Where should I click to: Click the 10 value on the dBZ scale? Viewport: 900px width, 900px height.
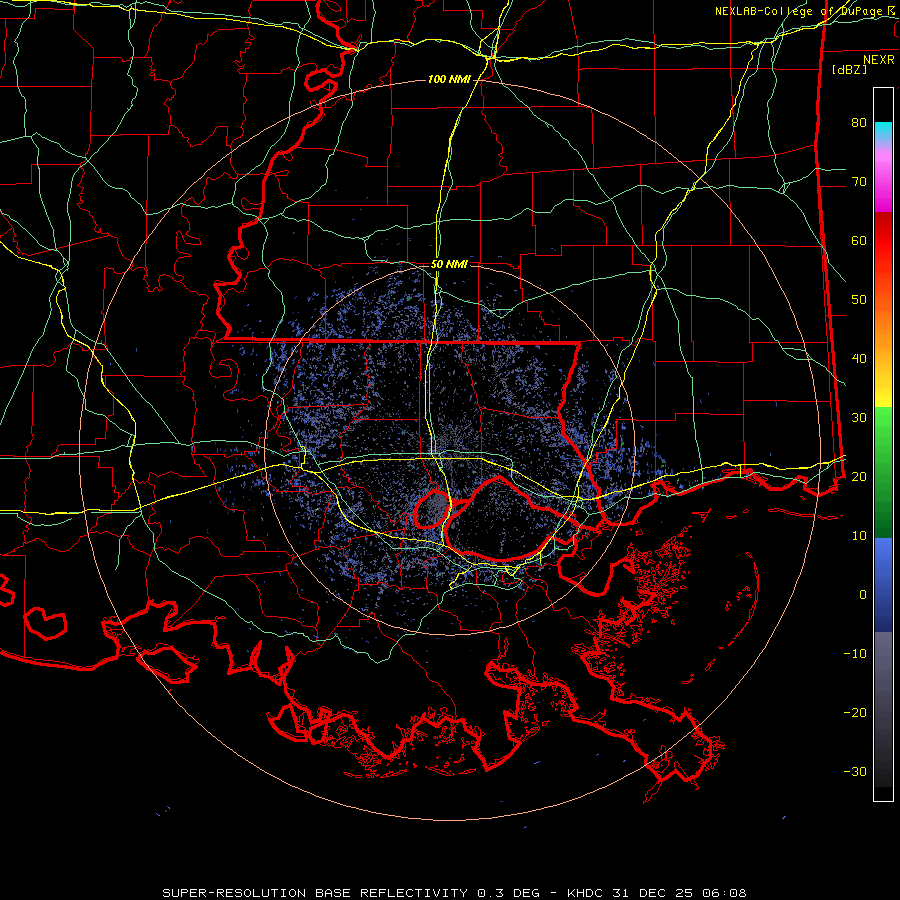(859, 536)
